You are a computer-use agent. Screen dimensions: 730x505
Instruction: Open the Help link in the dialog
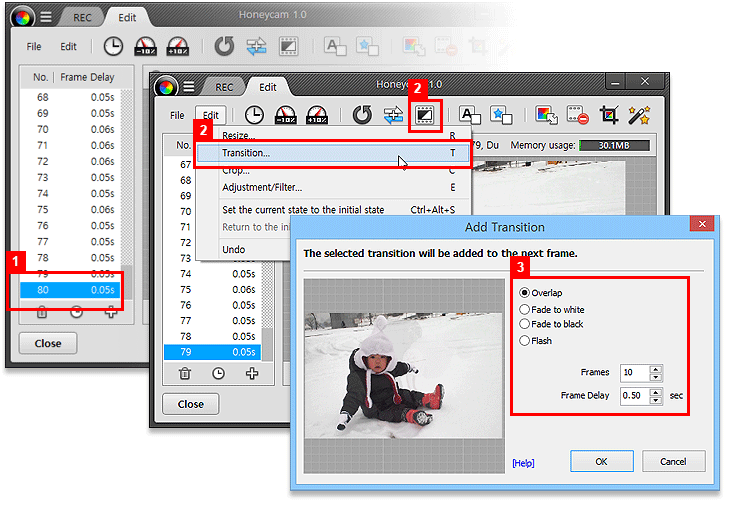523,463
